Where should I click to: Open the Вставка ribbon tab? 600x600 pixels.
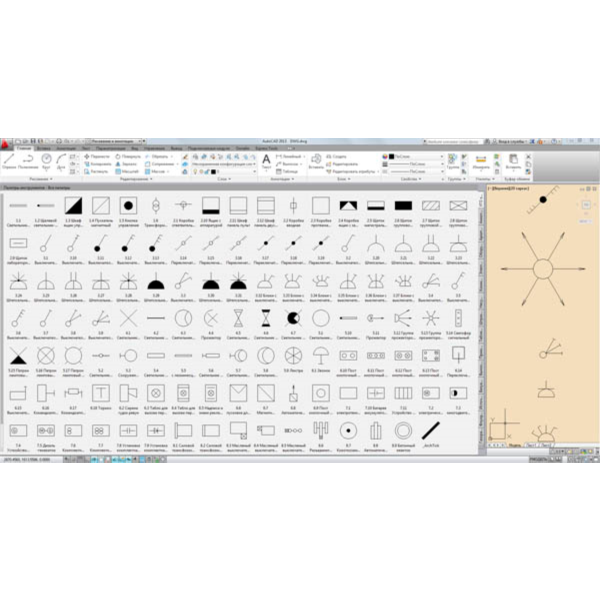tap(44, 148)
